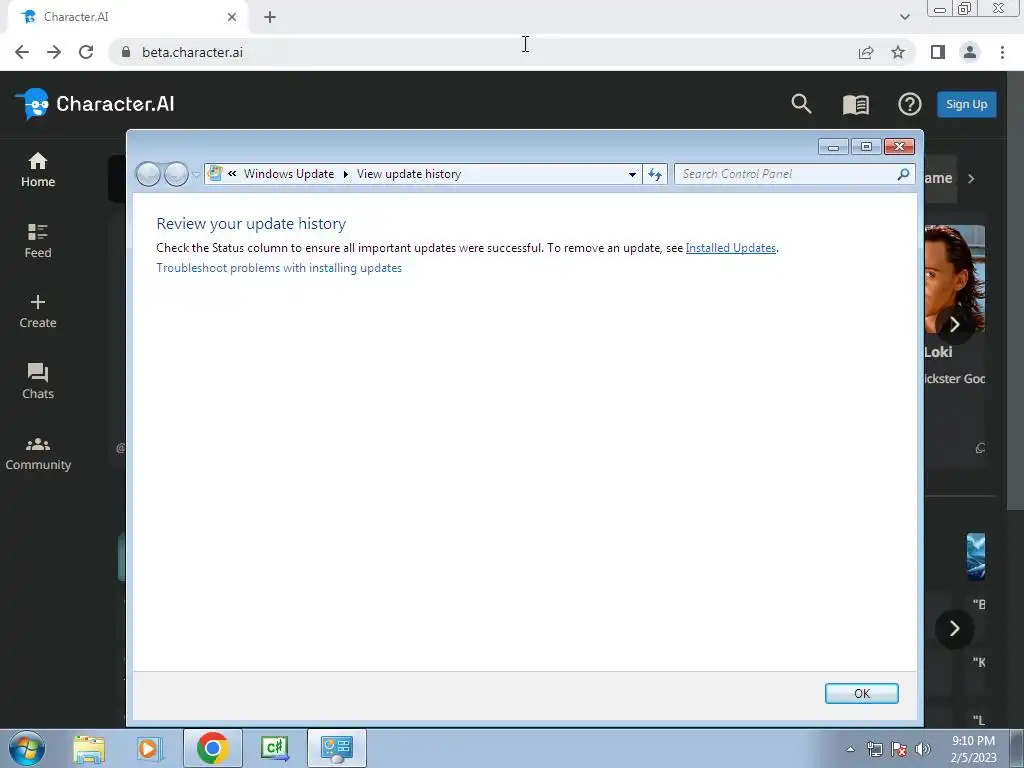Open the Chrome profile avatar
Screen dimensions: 1024x768
pyautogui.click(x=970, y=52)
